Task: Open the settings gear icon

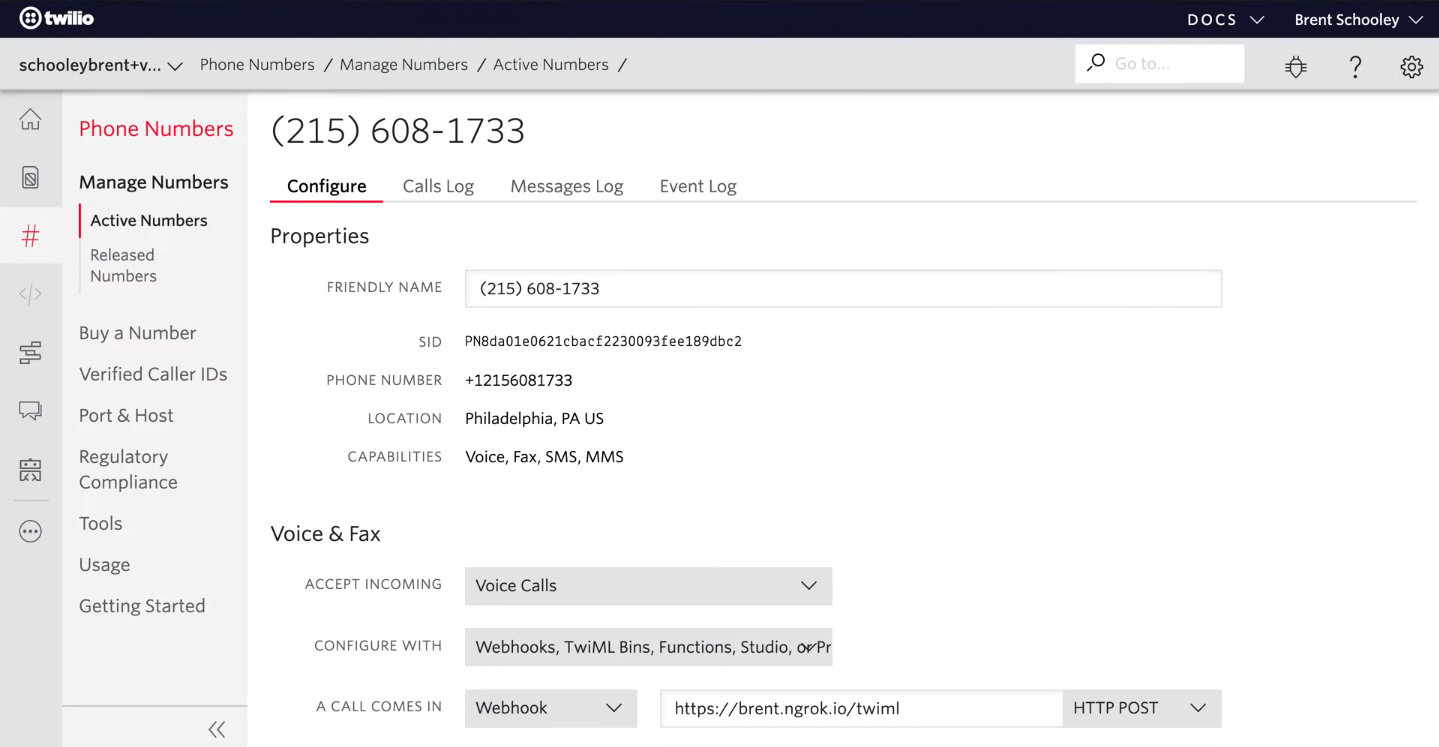Action: 1411,66
